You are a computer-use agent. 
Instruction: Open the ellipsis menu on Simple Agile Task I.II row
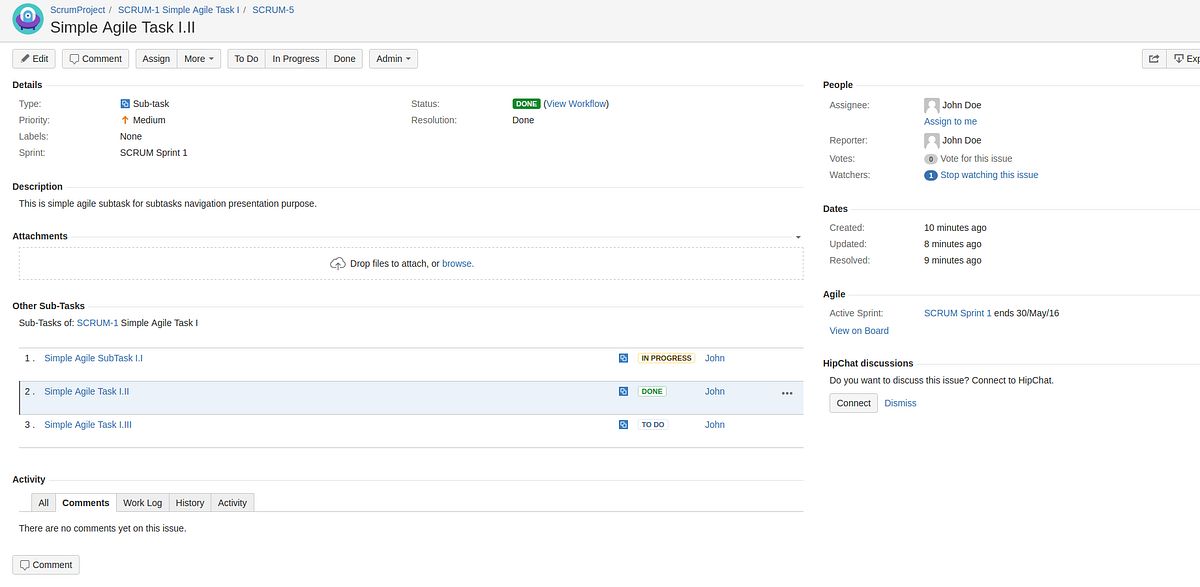786,394
